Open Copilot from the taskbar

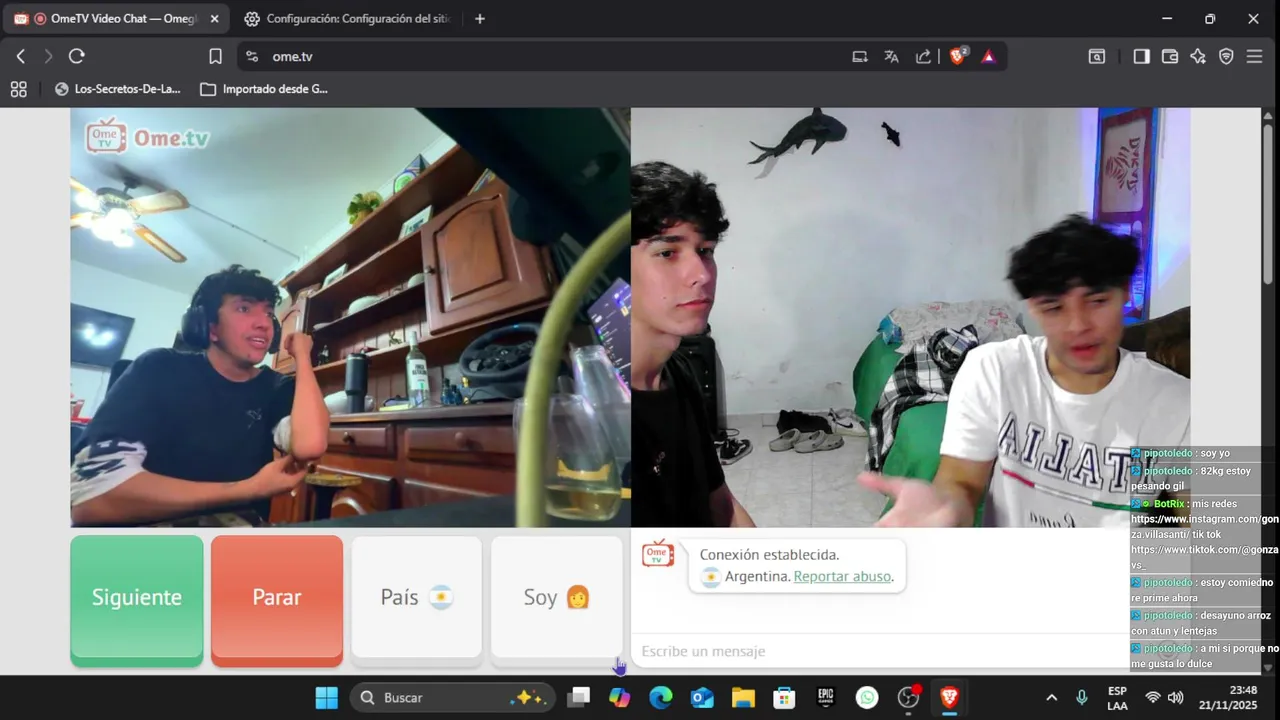(x=620, y=698)
